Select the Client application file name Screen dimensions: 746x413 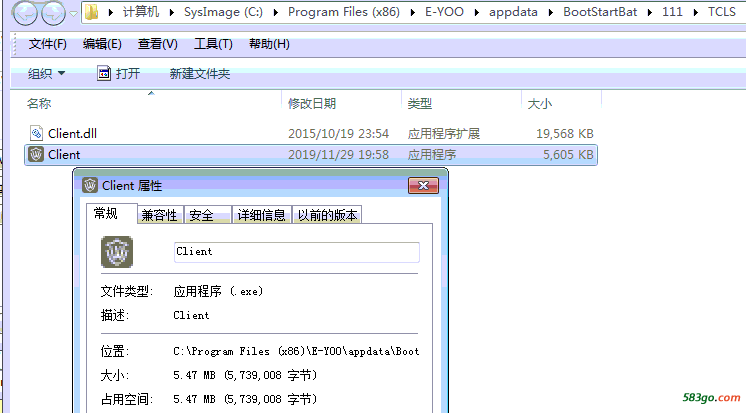(64, 155)
